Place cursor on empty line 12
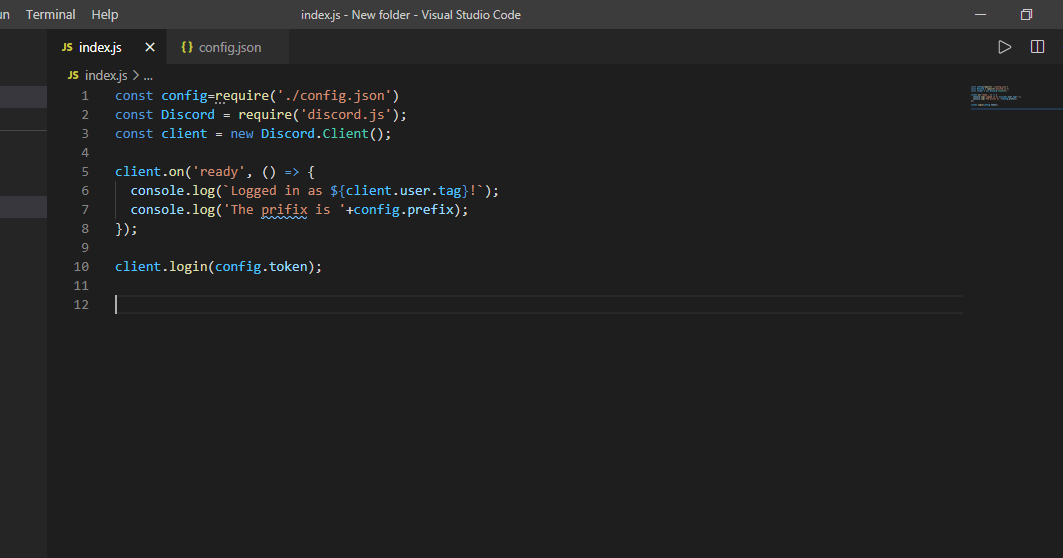 coord(539,304)
